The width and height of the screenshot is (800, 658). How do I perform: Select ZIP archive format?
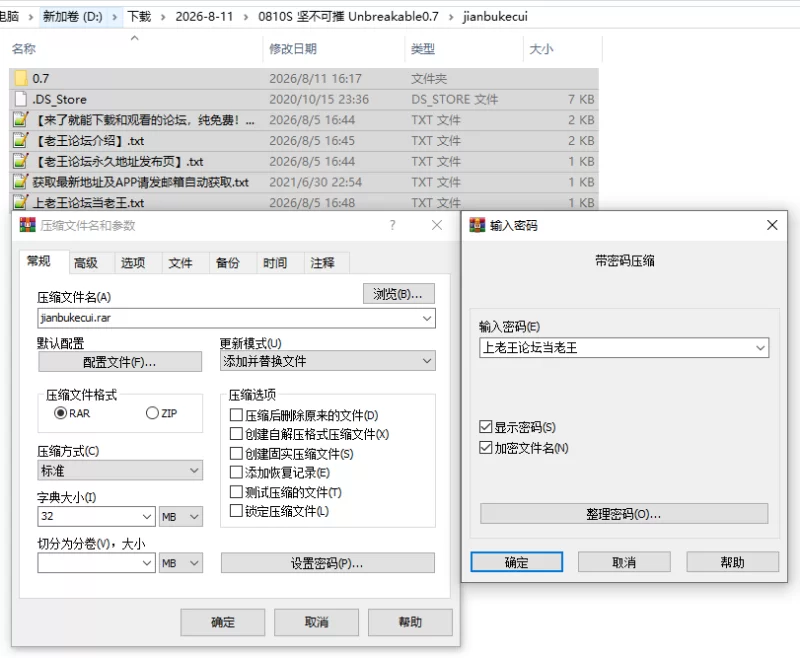pyautogui.click(x=152, y=413)
